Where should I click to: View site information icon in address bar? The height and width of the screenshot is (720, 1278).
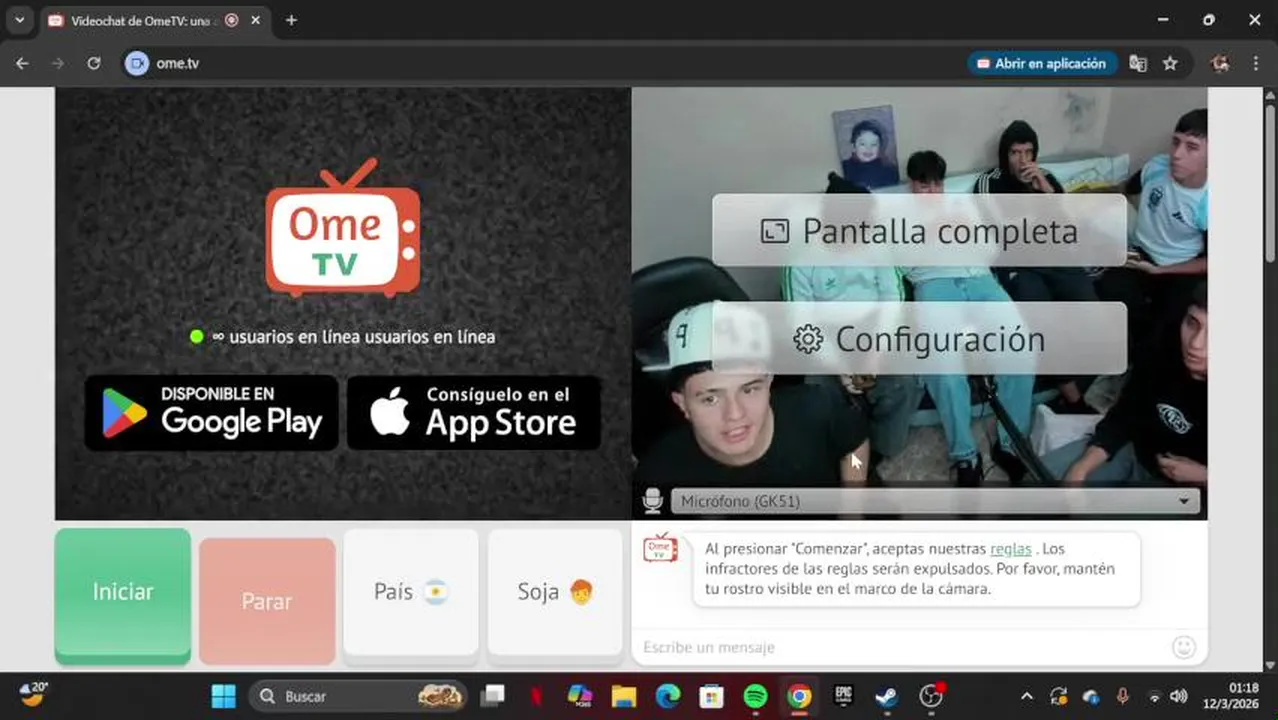pyautogui.click(x=136, y=63)
